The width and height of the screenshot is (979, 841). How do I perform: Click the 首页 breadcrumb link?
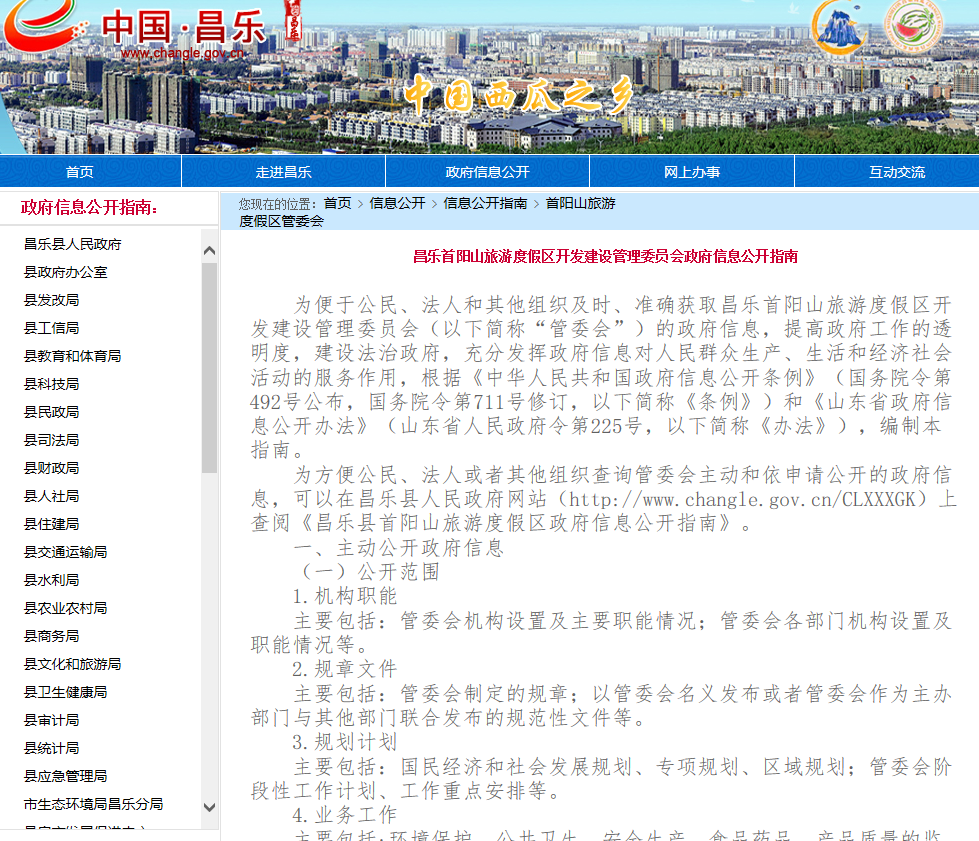tap(337, 203)
